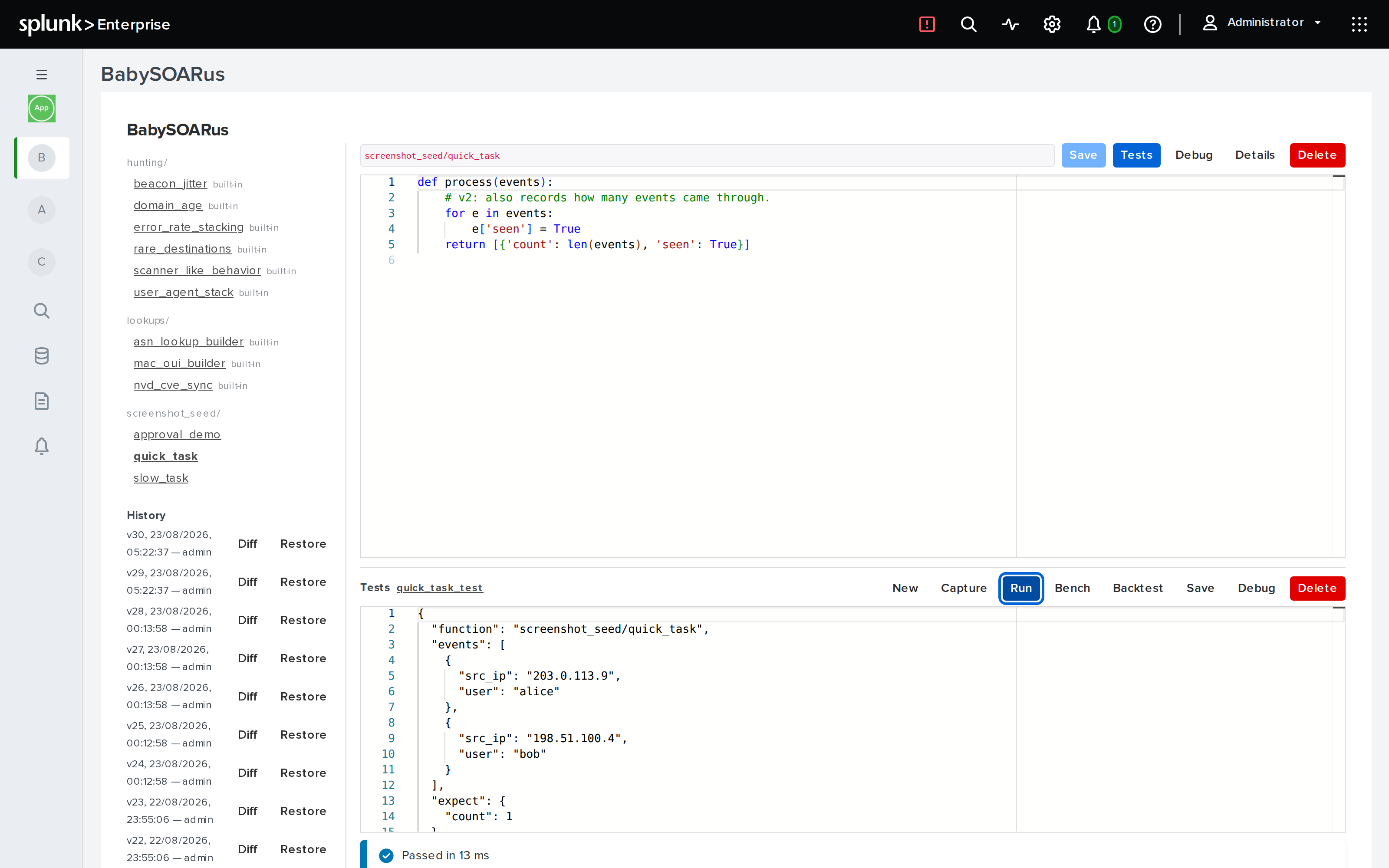The width and height of the screenshot is (1389, 868).
Task: Show Diff for version v30
Action: 247,544
